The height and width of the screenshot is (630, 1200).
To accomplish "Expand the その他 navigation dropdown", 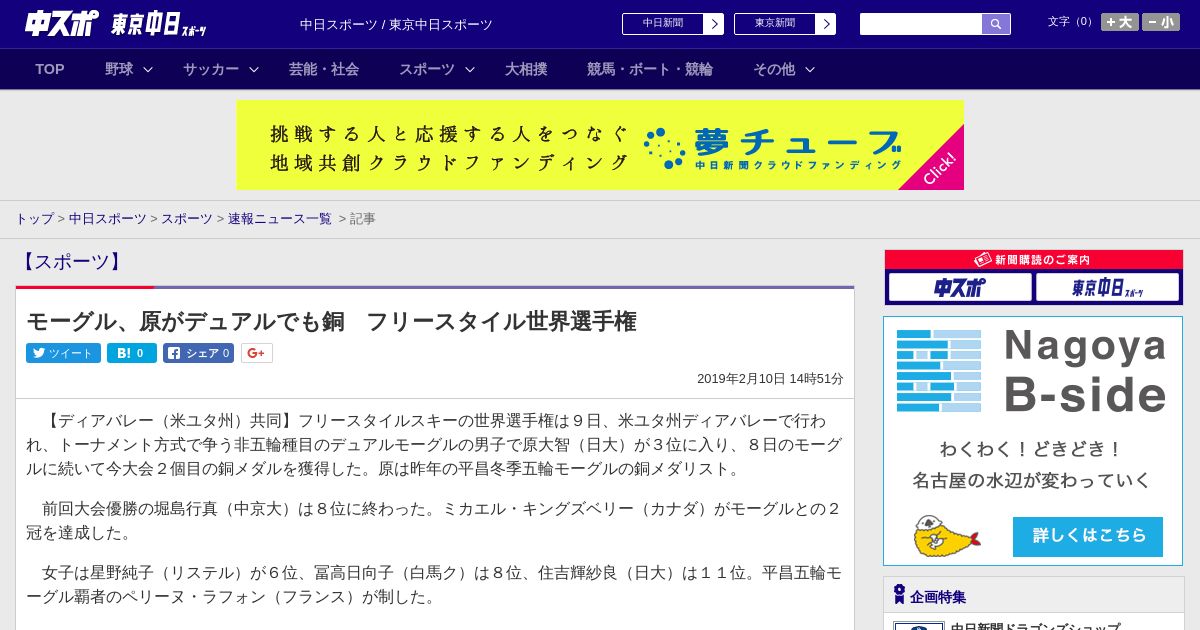I will [x=784, y=69].
